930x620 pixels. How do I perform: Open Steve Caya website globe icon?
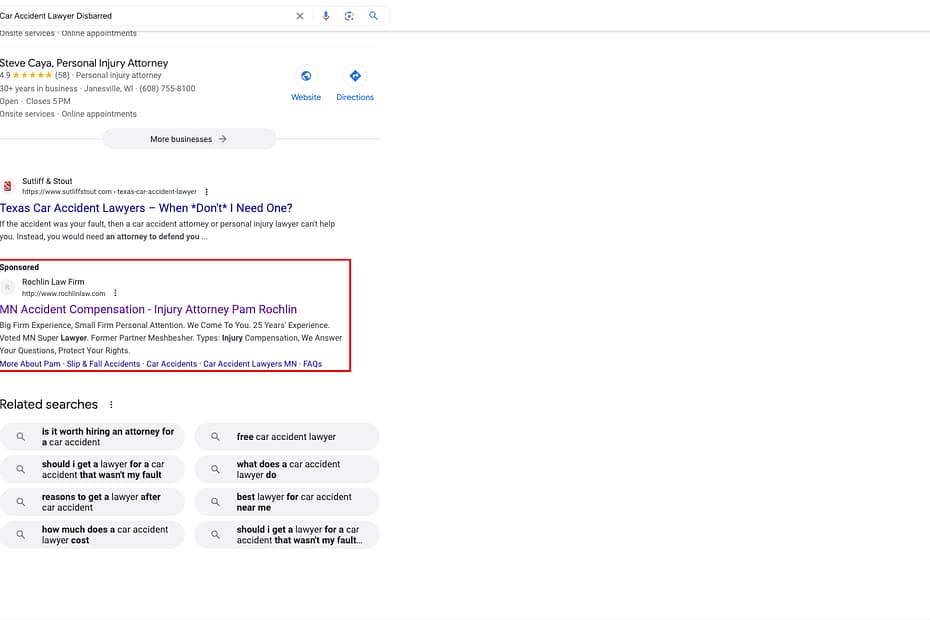(x=306, y=76)
